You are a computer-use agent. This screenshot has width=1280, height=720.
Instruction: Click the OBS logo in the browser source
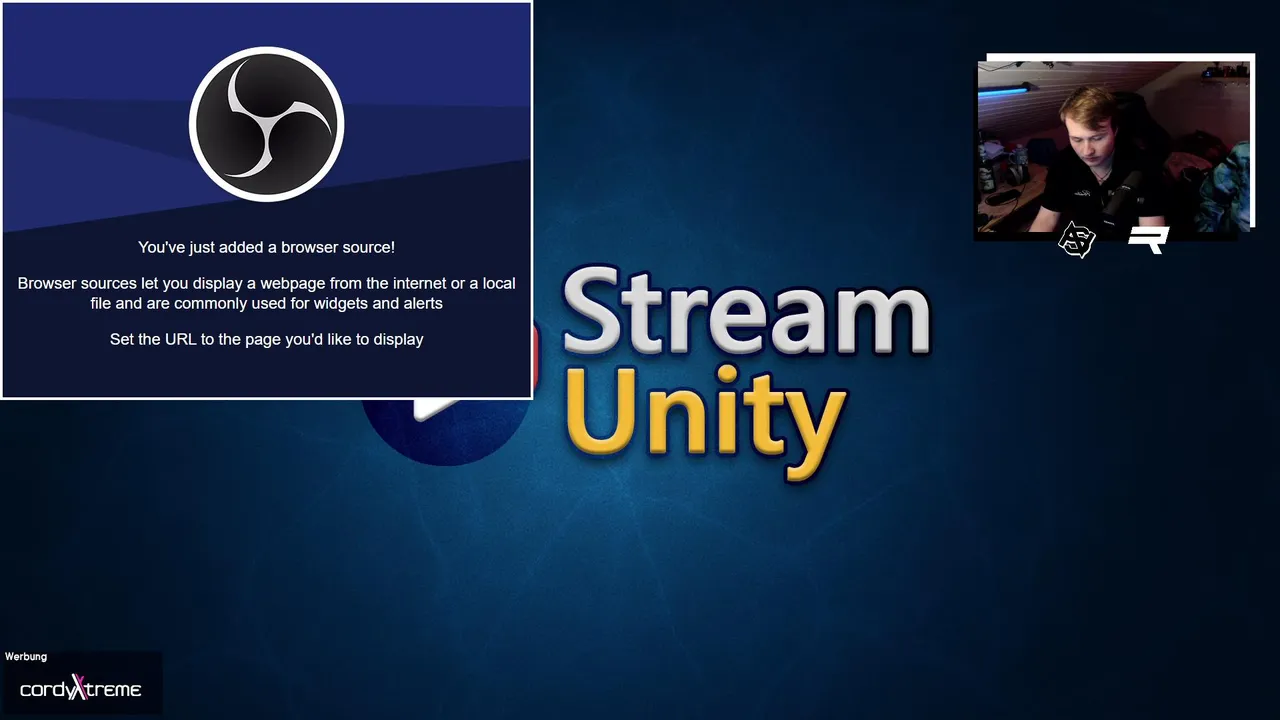coord(266,124)
